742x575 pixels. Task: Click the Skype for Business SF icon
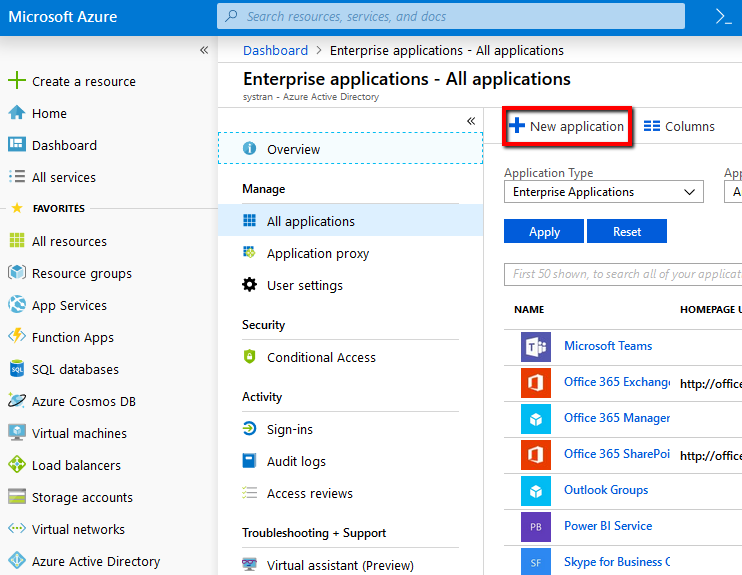536,562
